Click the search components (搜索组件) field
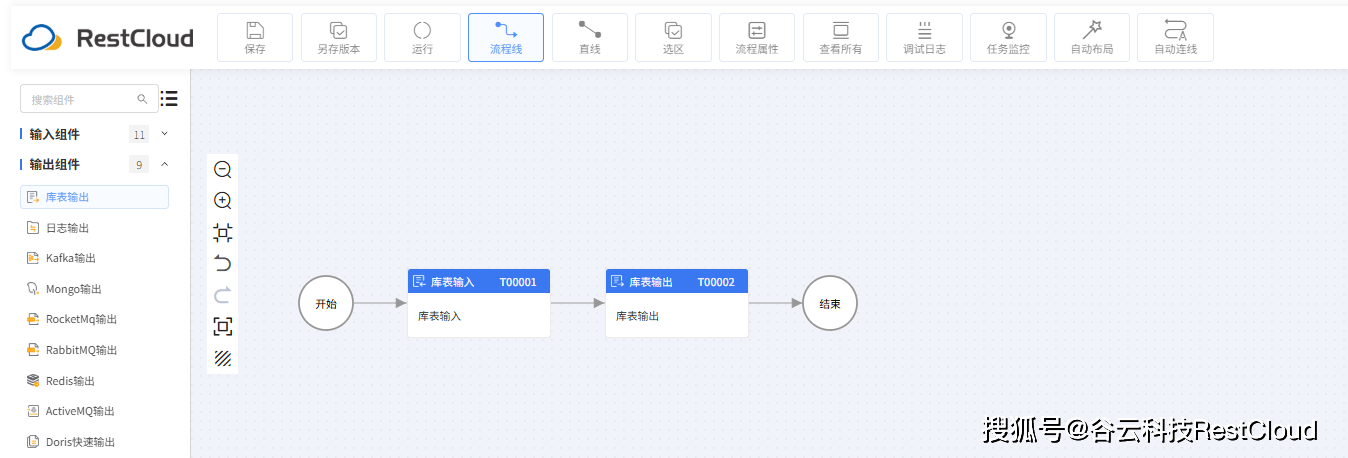 tap(82, 99)
